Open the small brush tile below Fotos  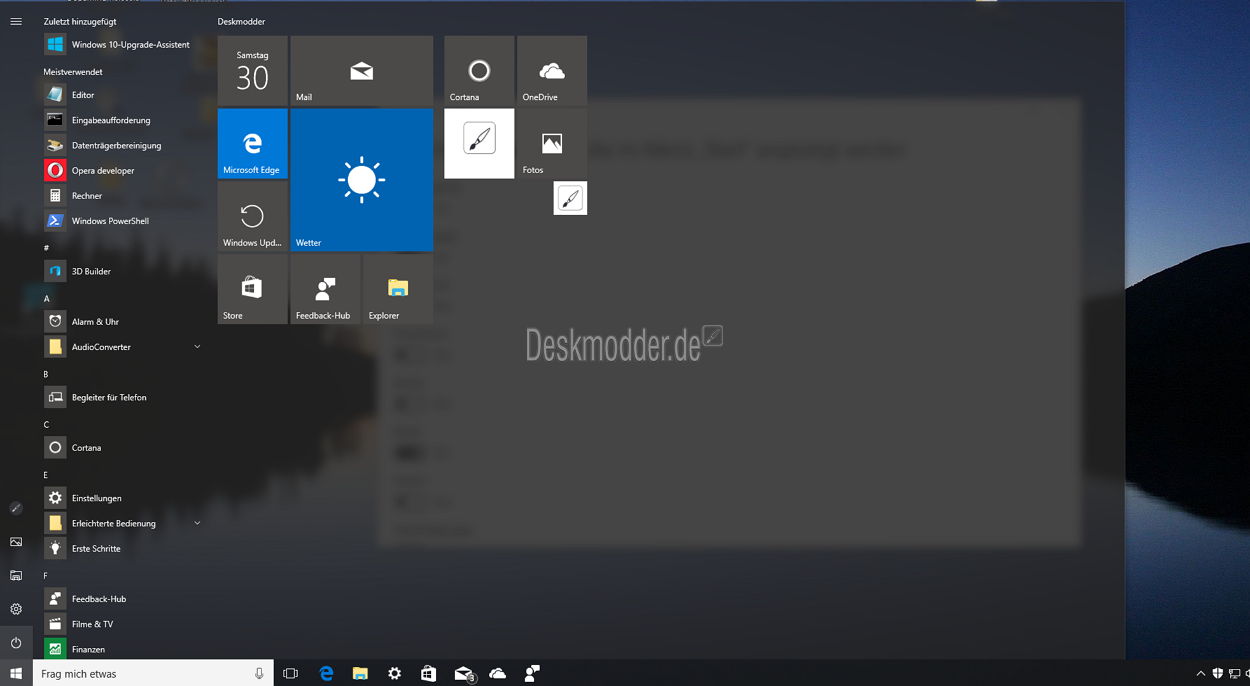570,198
